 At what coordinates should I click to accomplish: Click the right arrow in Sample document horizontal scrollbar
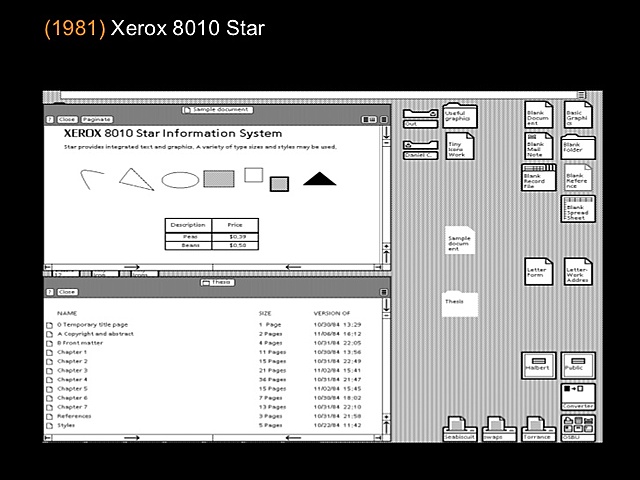point(131,267)
